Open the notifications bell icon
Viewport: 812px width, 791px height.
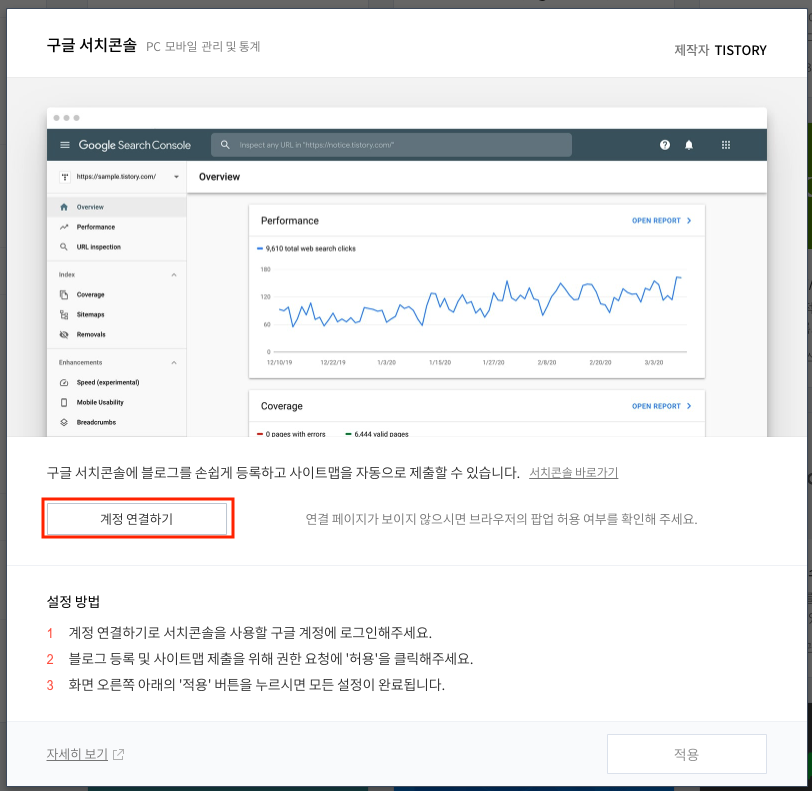689,145
